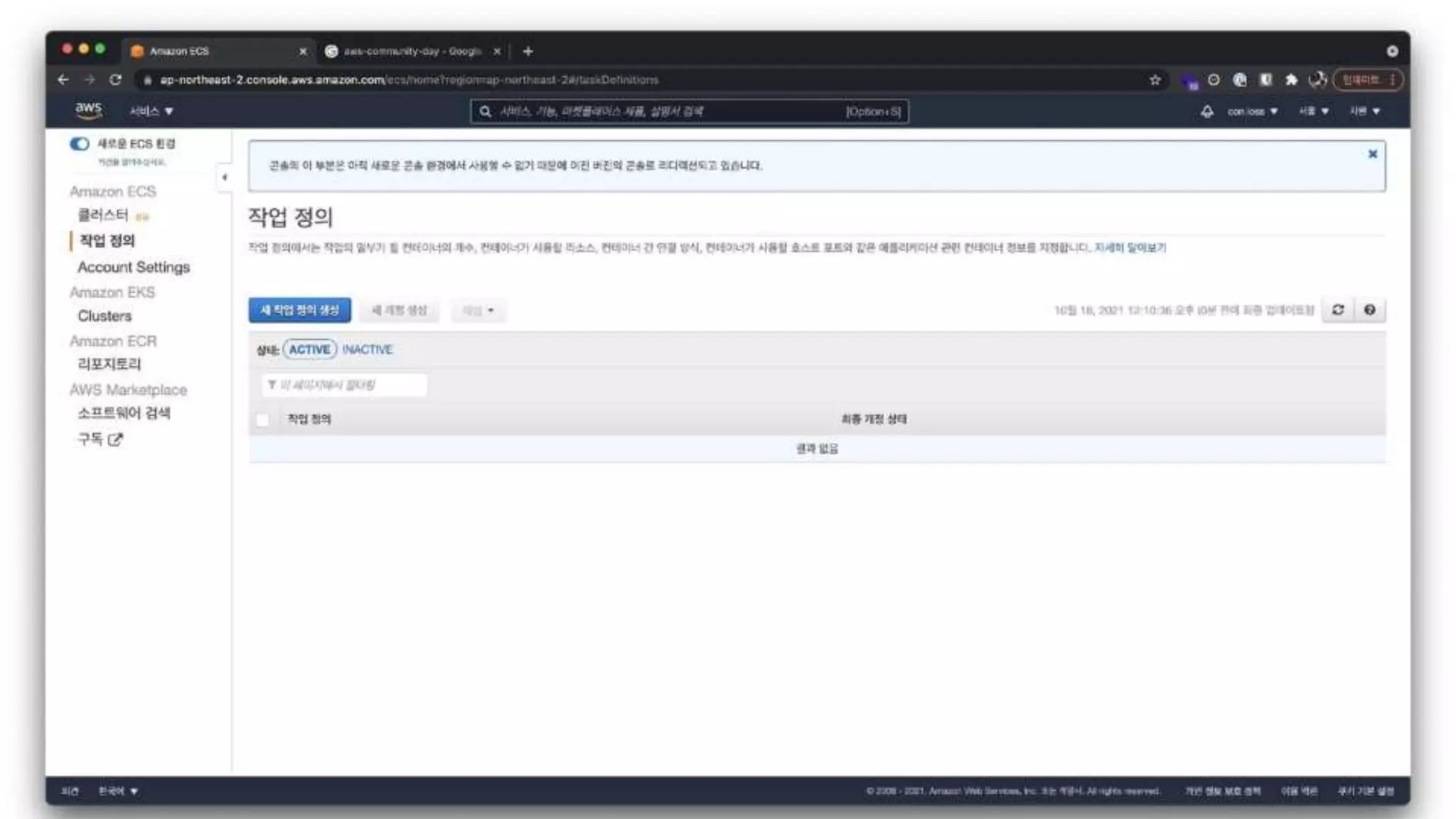Screen dimensions: 1456x819
Task: Dismiss the info banner with X
Action: 1372,154
